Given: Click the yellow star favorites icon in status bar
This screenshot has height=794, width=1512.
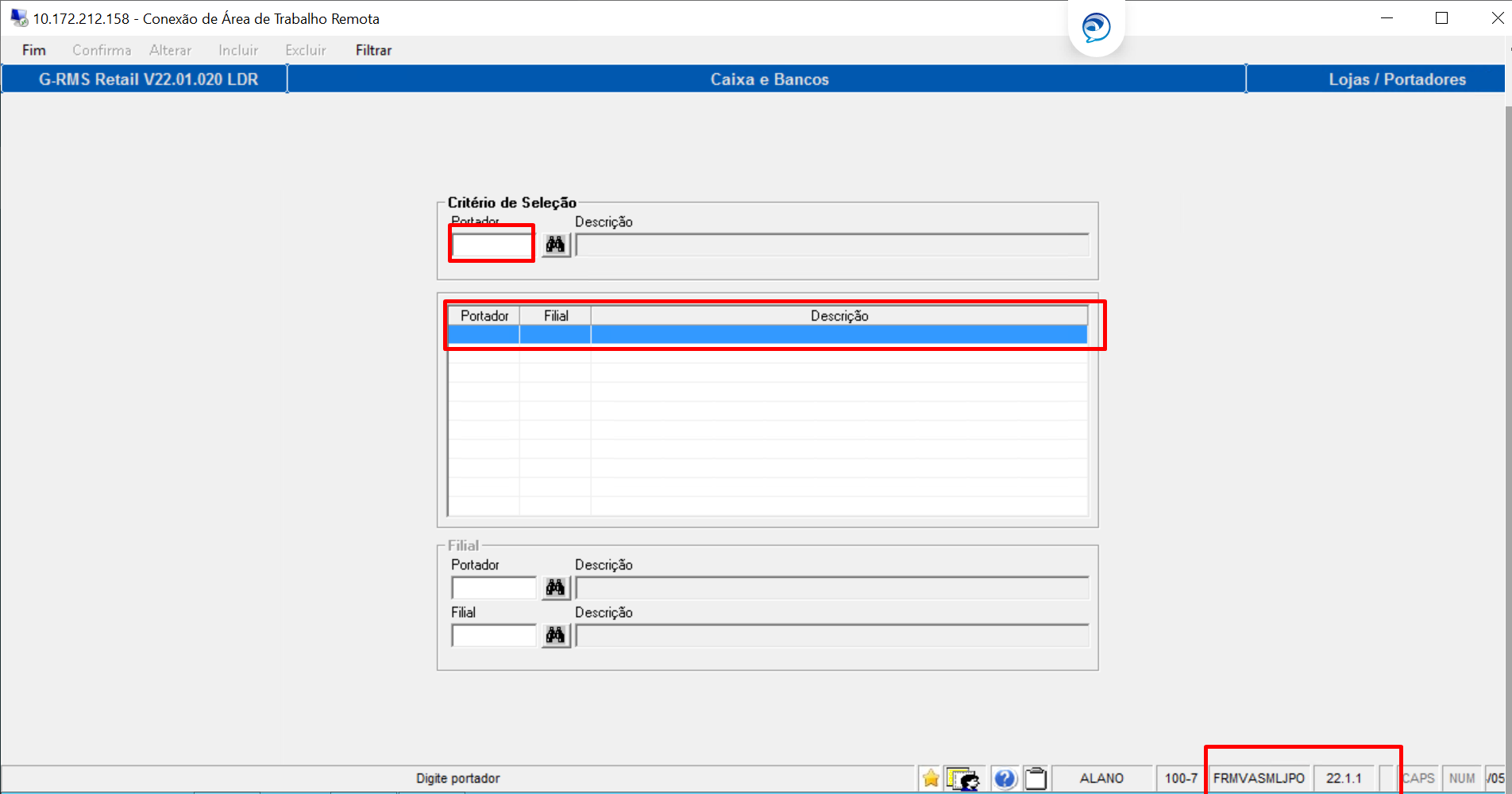Looking at the screenshot, I should [931, 778].
